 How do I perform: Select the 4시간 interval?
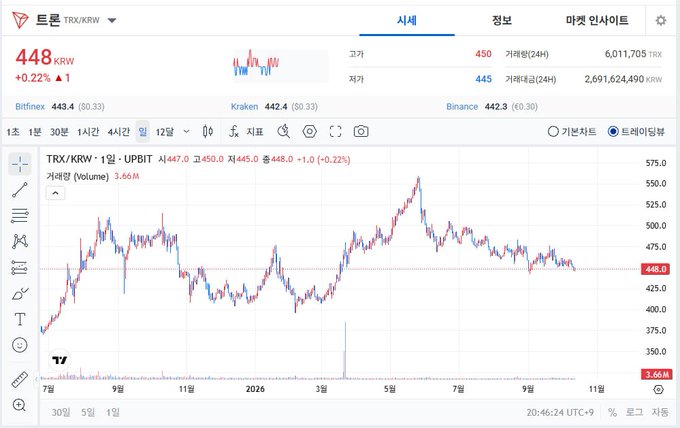tap(119, 131)
